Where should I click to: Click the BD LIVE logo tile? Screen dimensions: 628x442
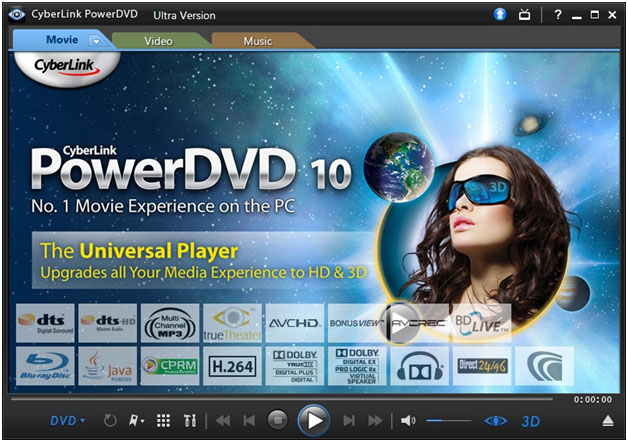pos(482,323)
